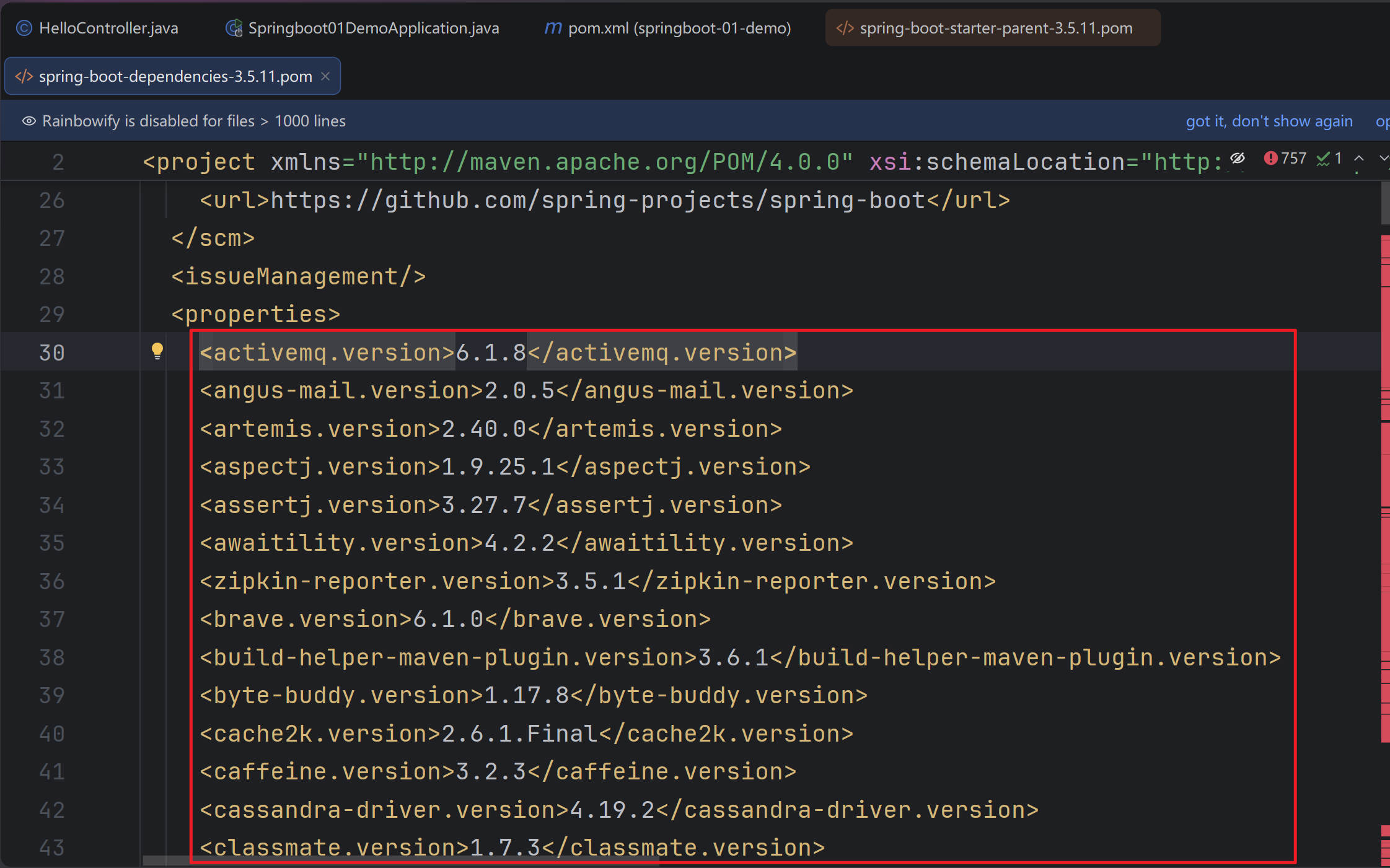
Task: Click the Maven icon on pom.xml tab
Action: pyautogui.click(x=553, y=28)
